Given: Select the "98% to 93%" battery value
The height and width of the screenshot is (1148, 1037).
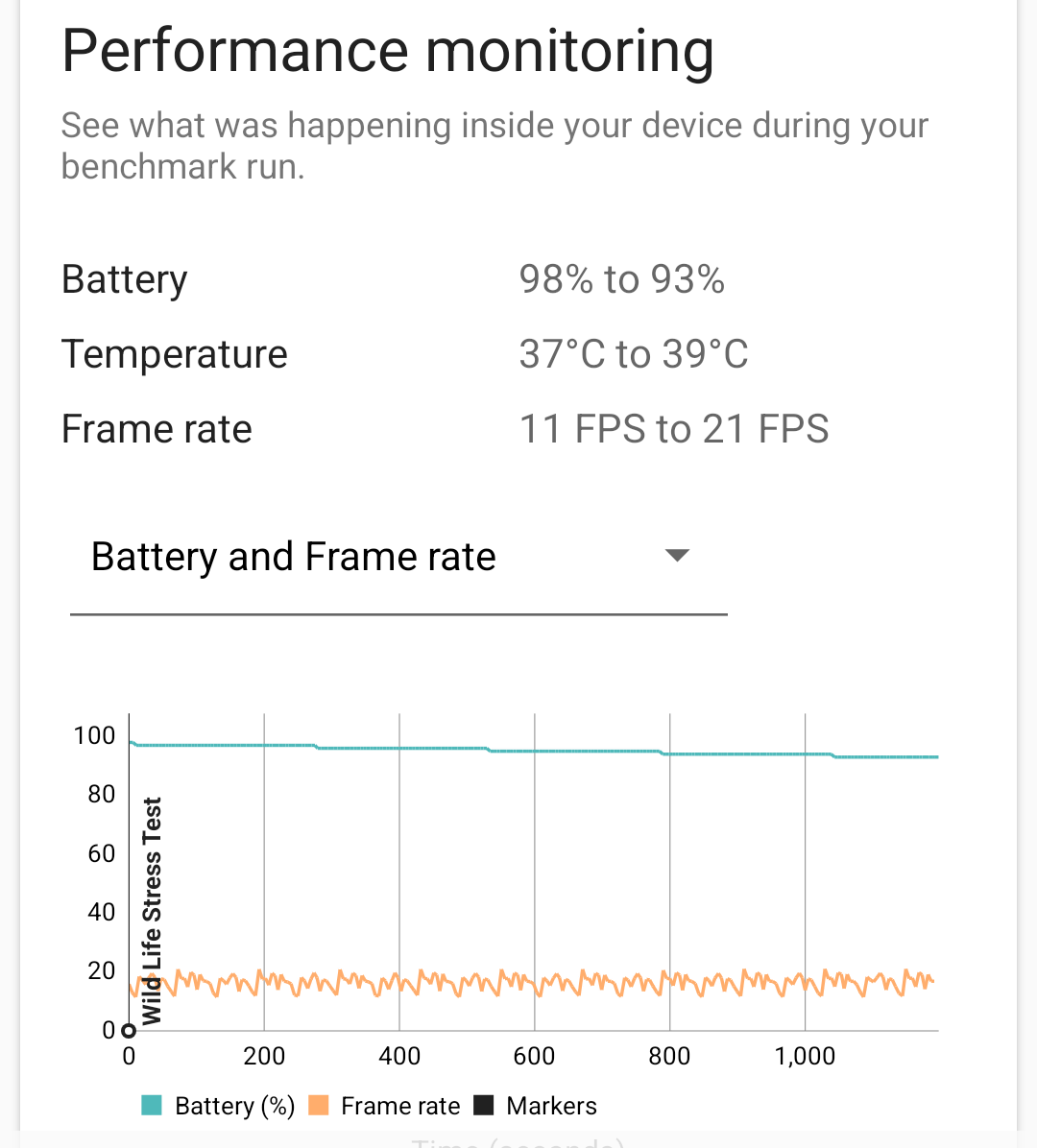Looking at the screenshot, I should coord(621,279).
